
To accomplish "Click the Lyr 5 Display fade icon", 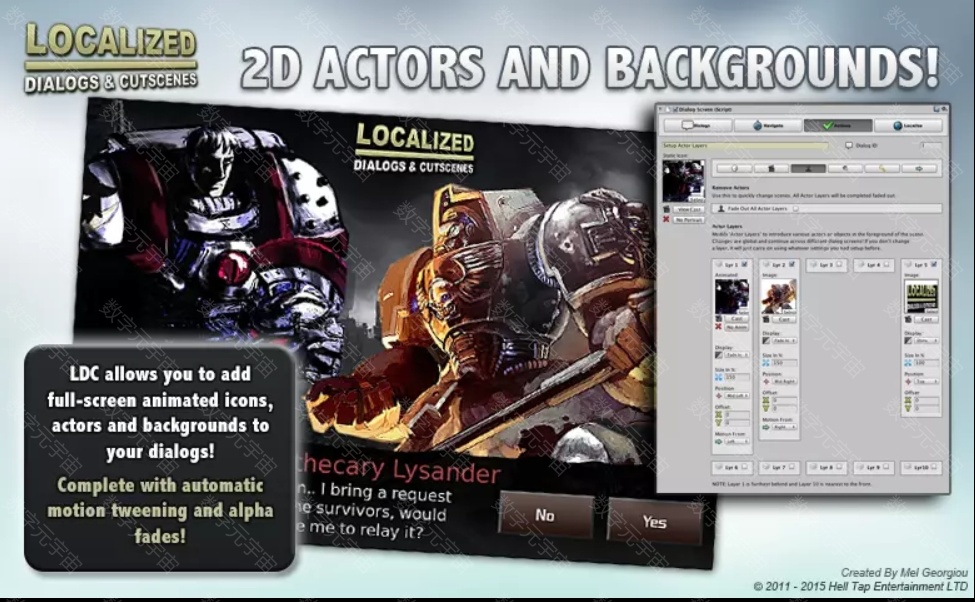I will coord(908,341).
